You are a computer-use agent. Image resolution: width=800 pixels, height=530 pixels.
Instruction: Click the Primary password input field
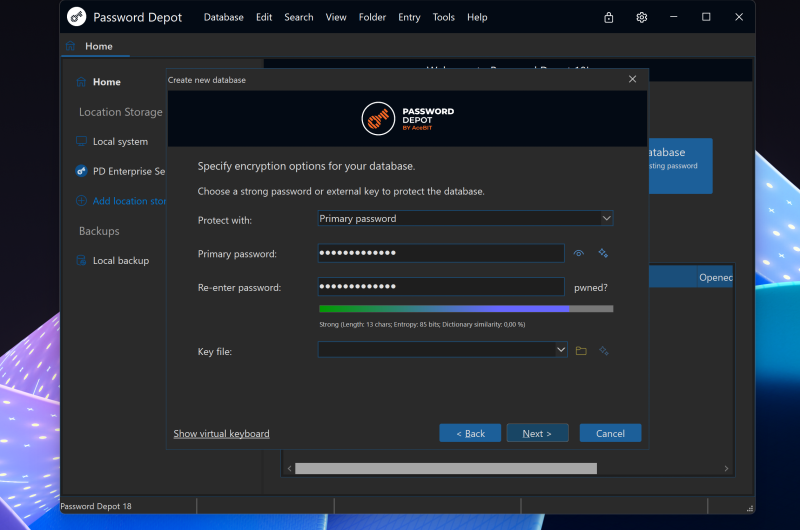tap(441, 253)
